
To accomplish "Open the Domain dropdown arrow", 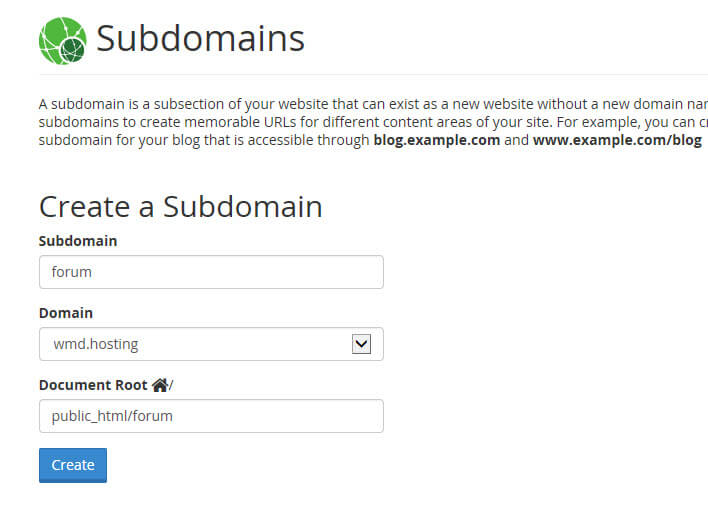I will 361,344.
